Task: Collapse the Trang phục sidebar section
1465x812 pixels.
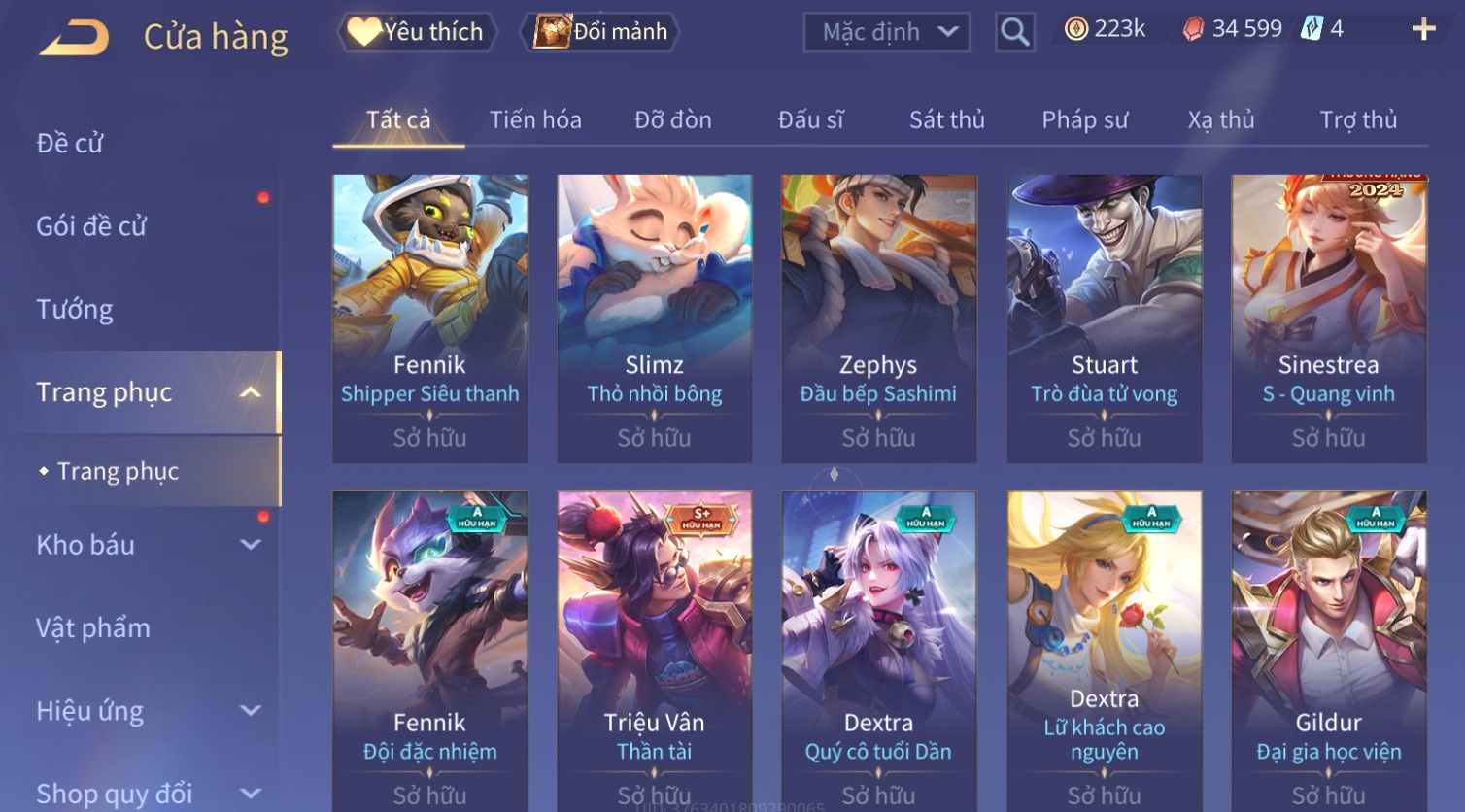Action: pyautogui.click(x=250, y=392)
